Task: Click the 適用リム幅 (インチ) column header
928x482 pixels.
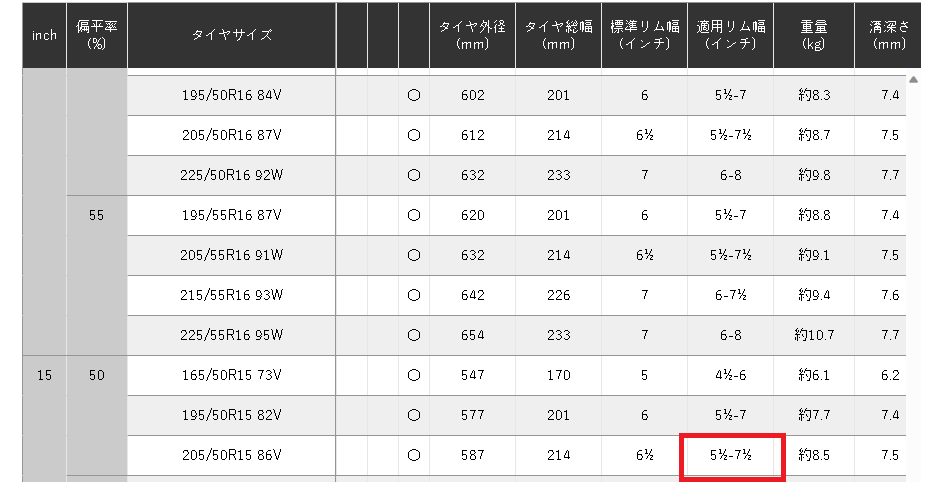Action: point(730,36)
